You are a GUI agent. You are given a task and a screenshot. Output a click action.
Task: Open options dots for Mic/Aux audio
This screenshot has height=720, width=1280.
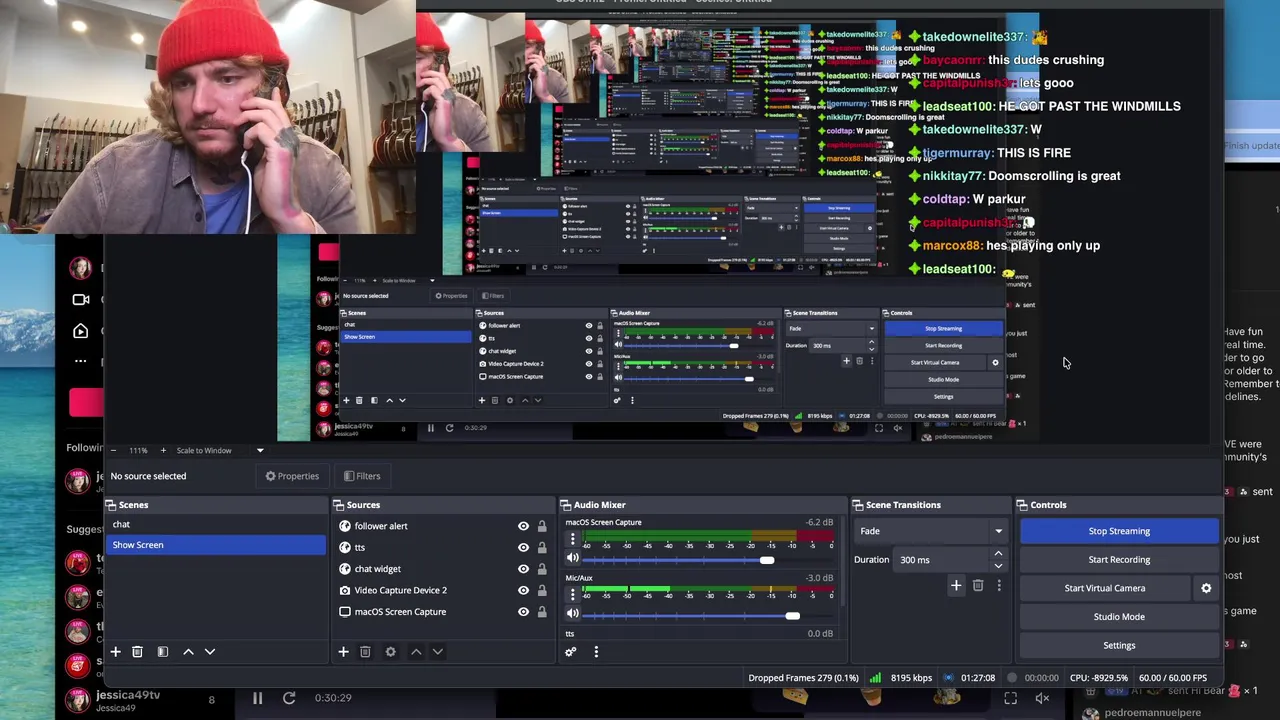click(x=573, y=595)
